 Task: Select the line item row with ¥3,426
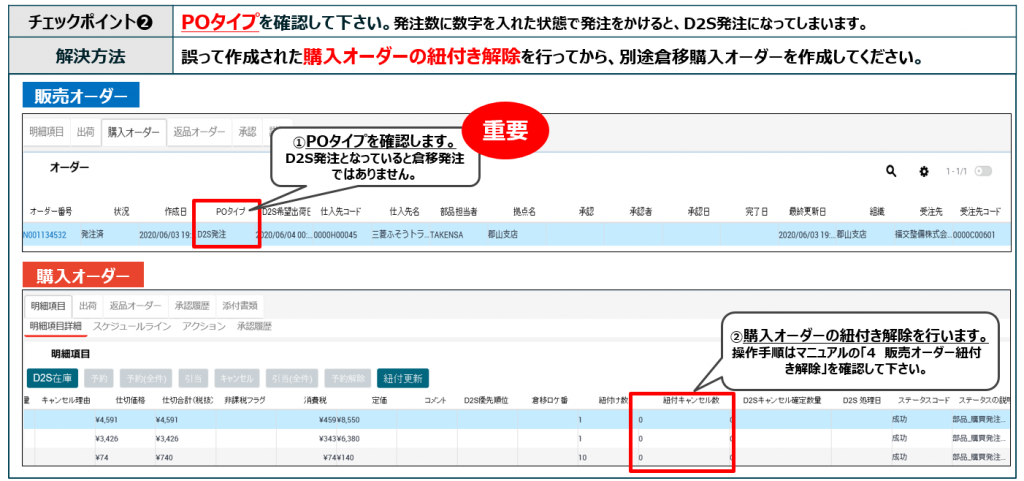[x=300, y=438]
